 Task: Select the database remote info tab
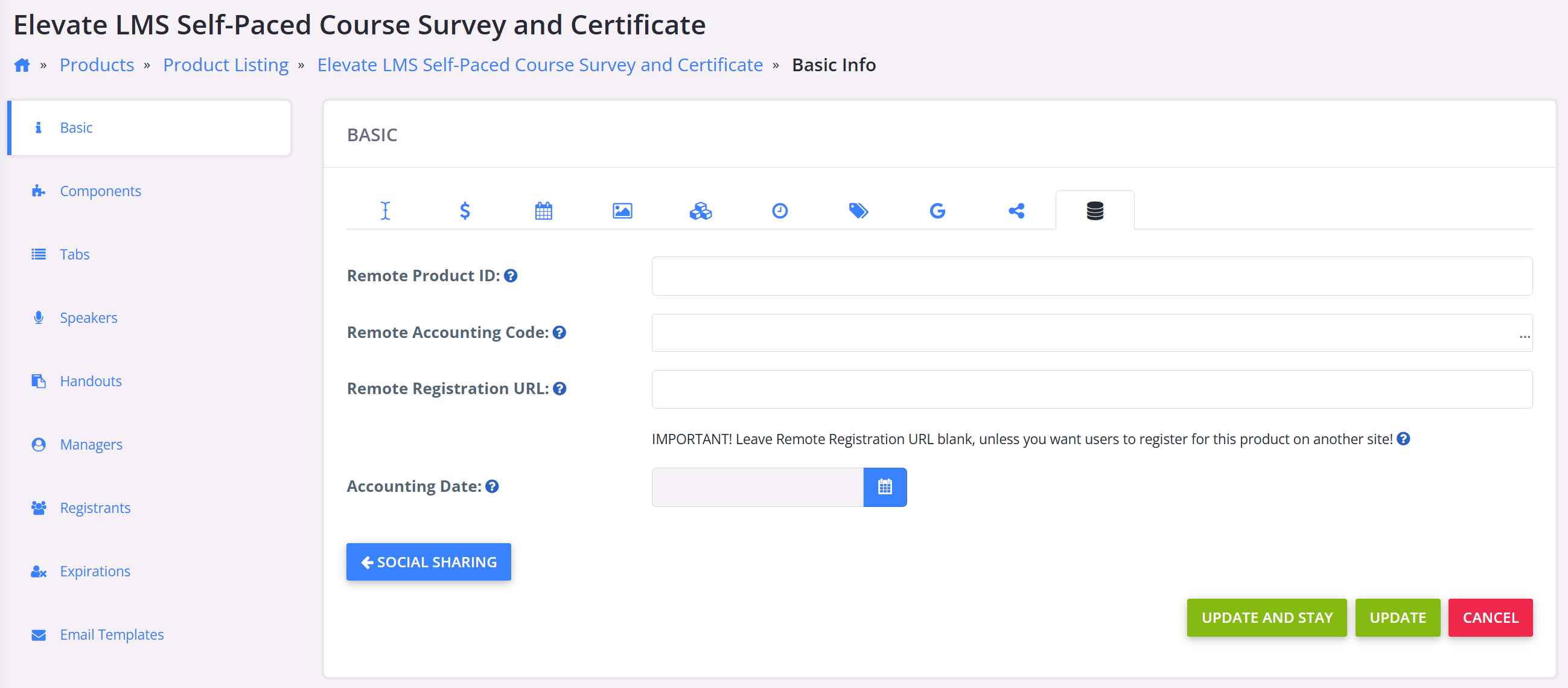[x=1094, y=211]
